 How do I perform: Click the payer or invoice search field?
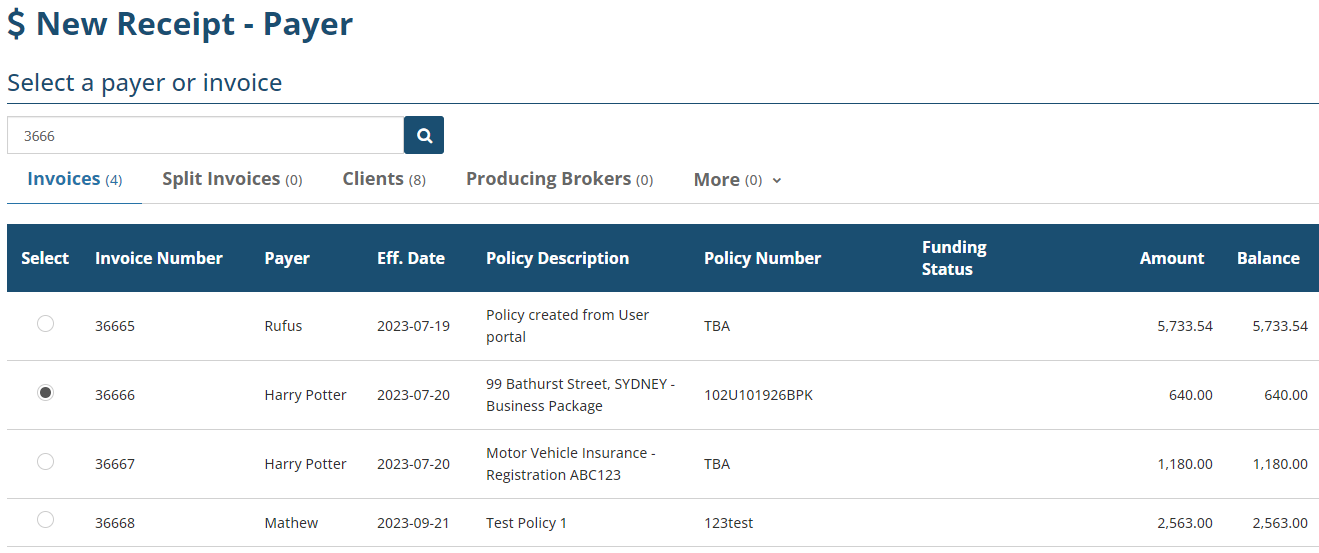click(x=205, y=135)
